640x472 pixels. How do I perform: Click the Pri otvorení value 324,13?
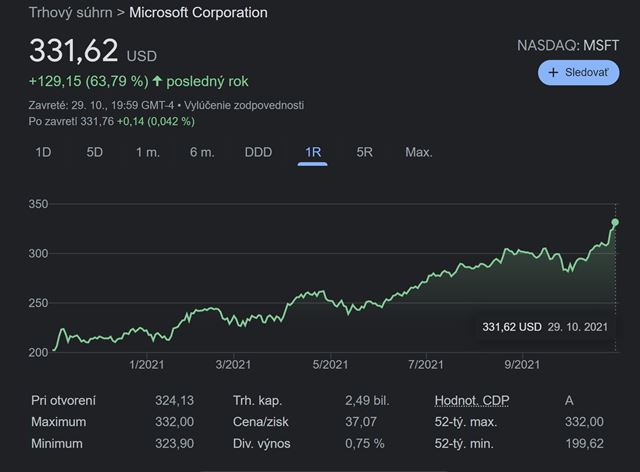[x=174, y=400]
